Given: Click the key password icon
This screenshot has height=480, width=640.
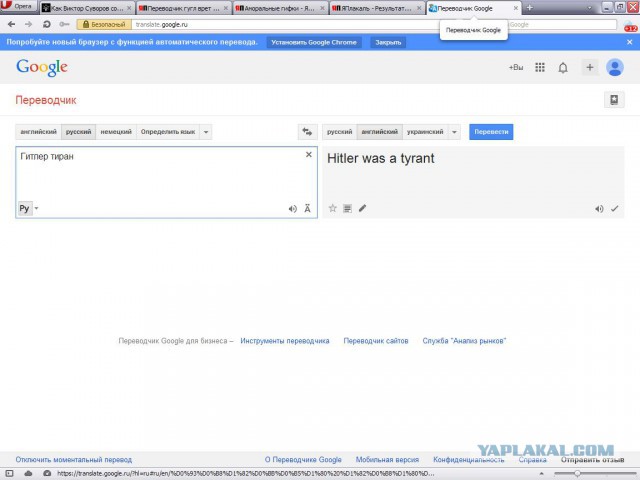Looking at the screenshot, I should pos(64,24).
